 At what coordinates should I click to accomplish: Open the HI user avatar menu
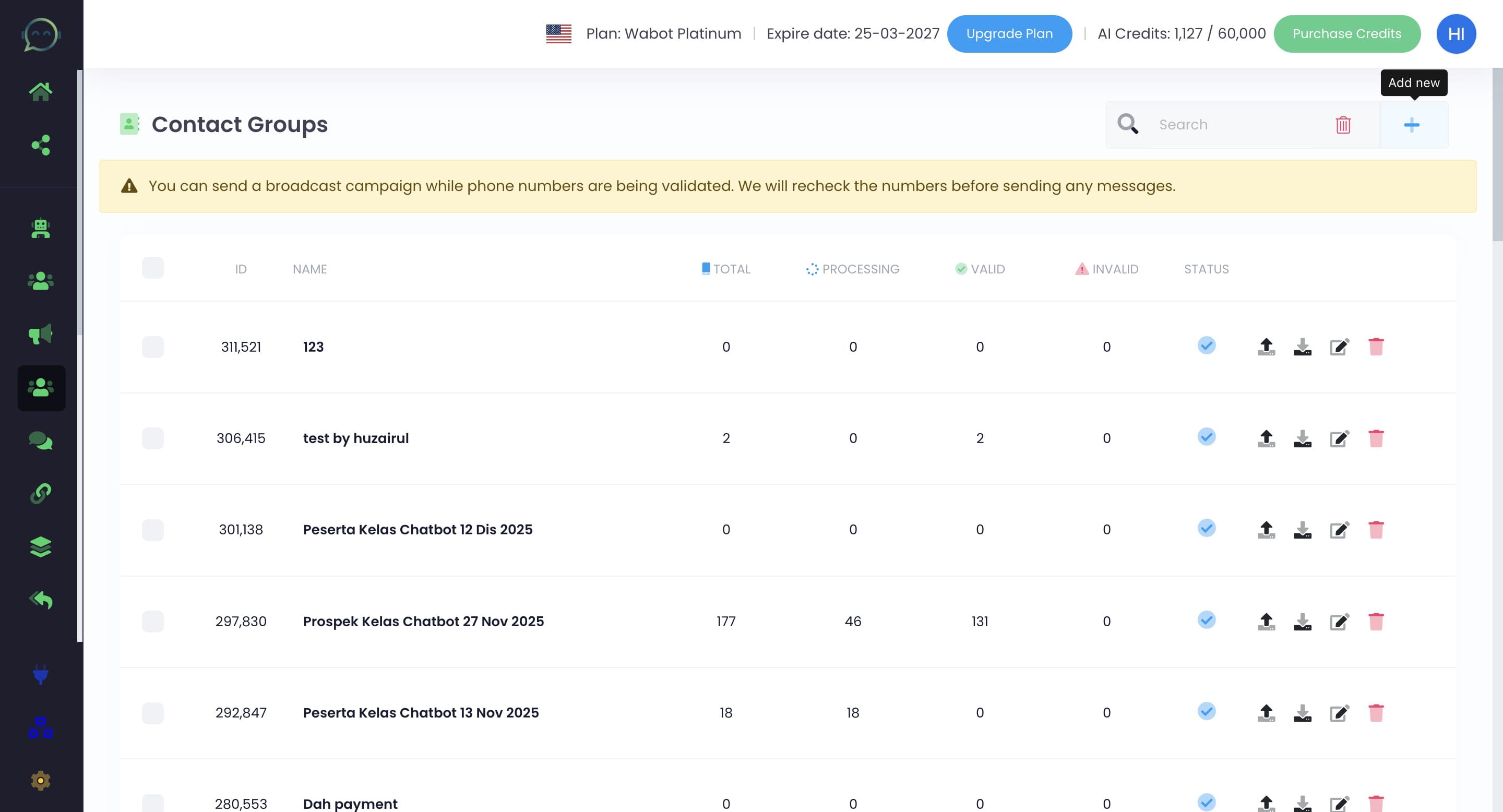1455,34
